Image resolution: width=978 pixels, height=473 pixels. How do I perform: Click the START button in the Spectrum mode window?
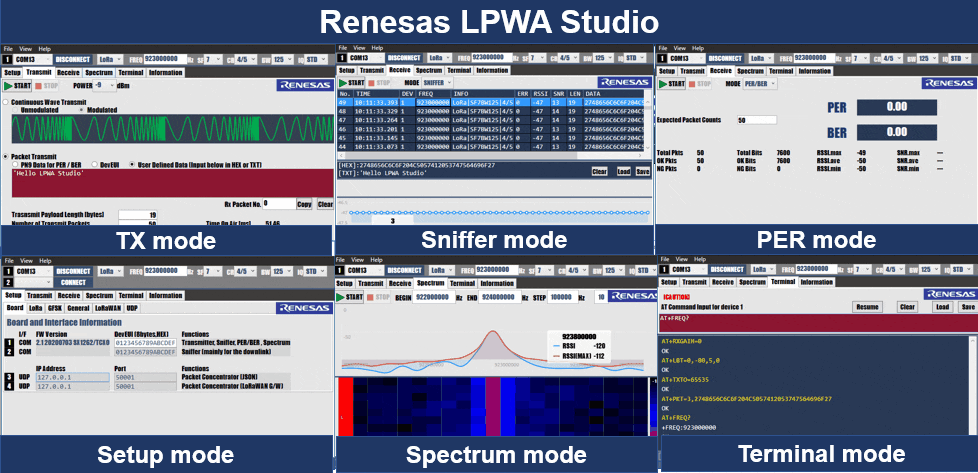(x=350, y=297)
